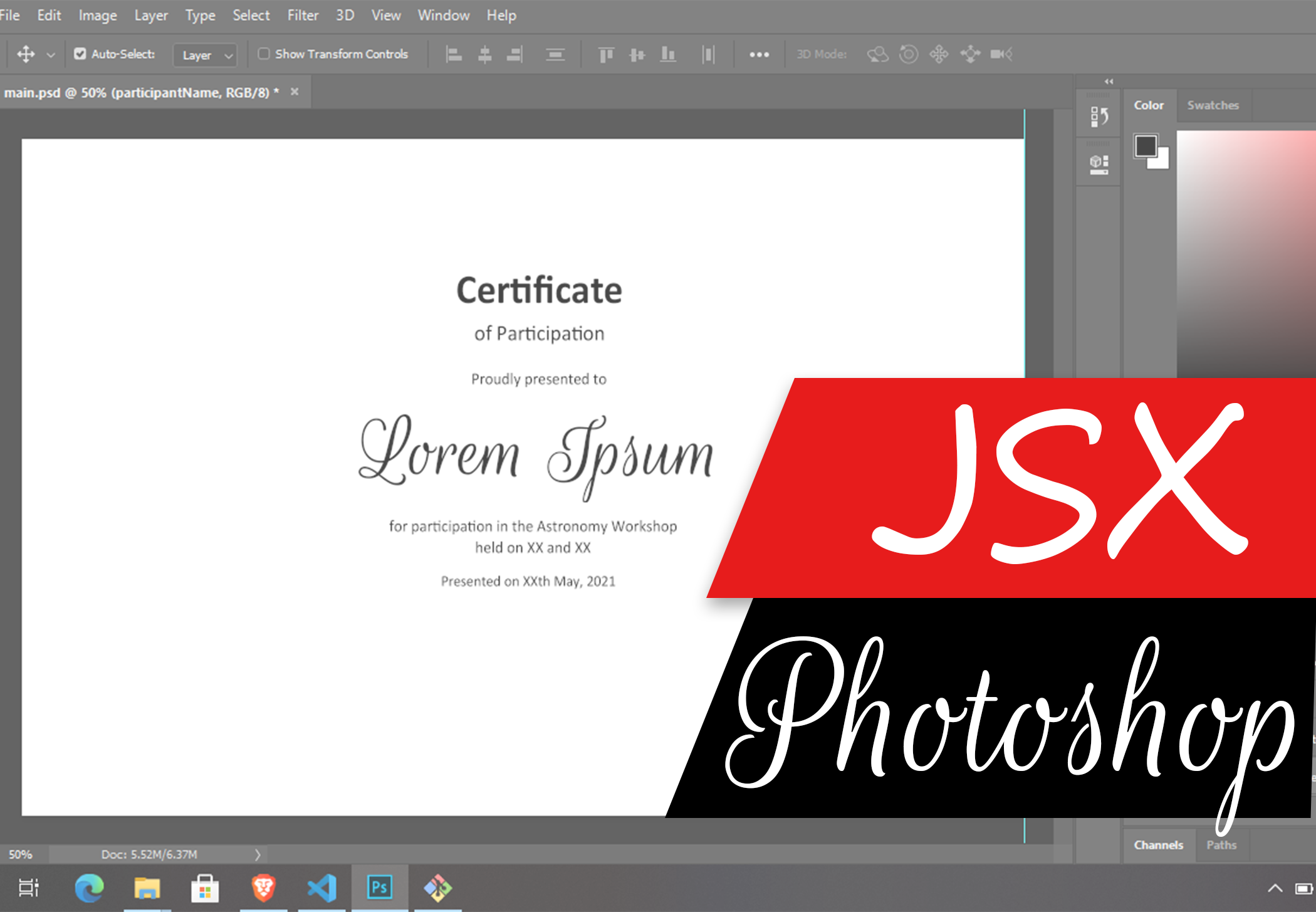Open the Move tool preset picker arrow
This screenshot has height=912, width=1316.
pos(51,55)
